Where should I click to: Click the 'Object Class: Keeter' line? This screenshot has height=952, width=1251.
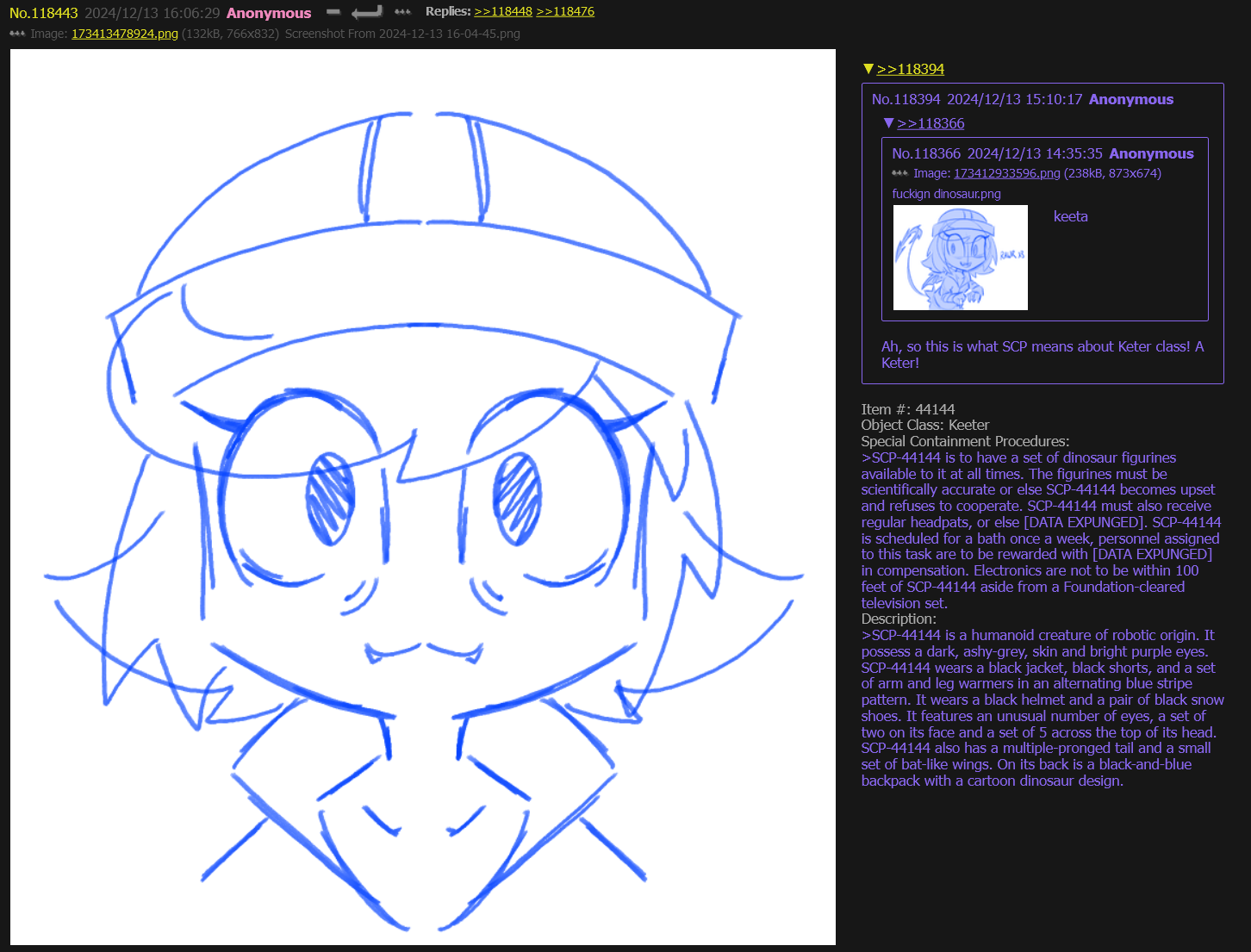tap(925, 425)
